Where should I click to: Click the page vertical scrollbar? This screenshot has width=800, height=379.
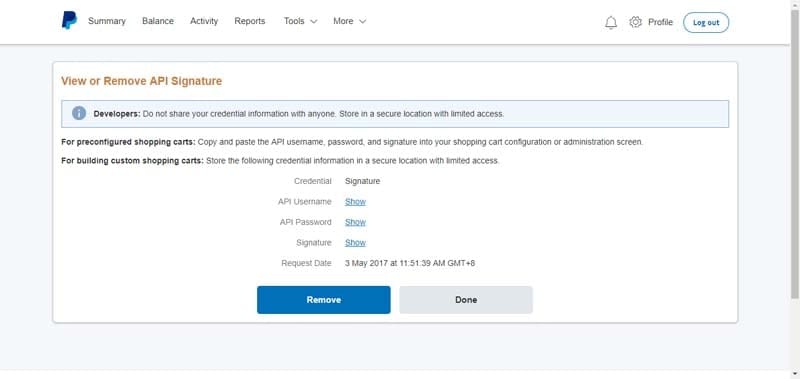click(795, 153)
